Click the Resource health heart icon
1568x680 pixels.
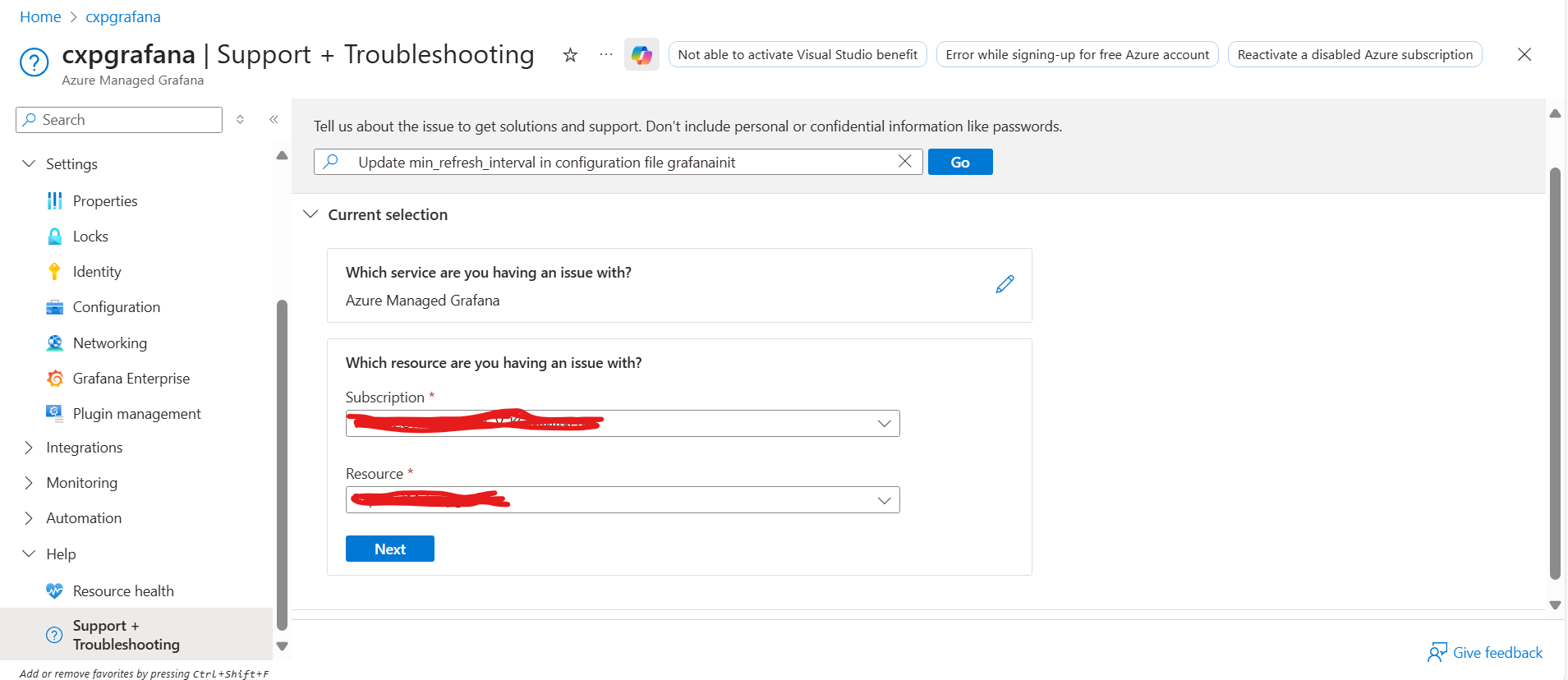click(55, 591)
